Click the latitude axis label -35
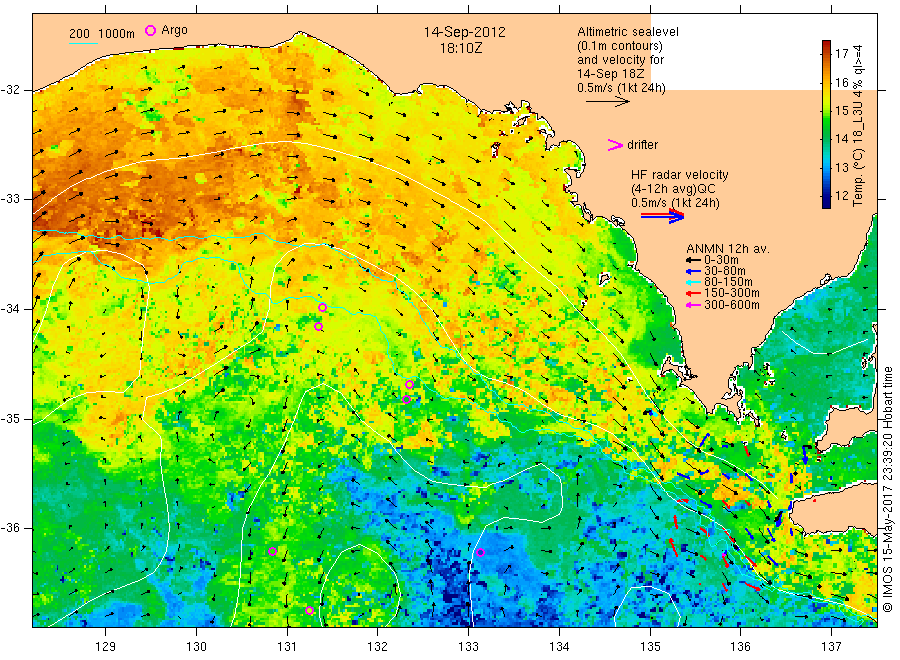The image size is (900, 660). 10,418
